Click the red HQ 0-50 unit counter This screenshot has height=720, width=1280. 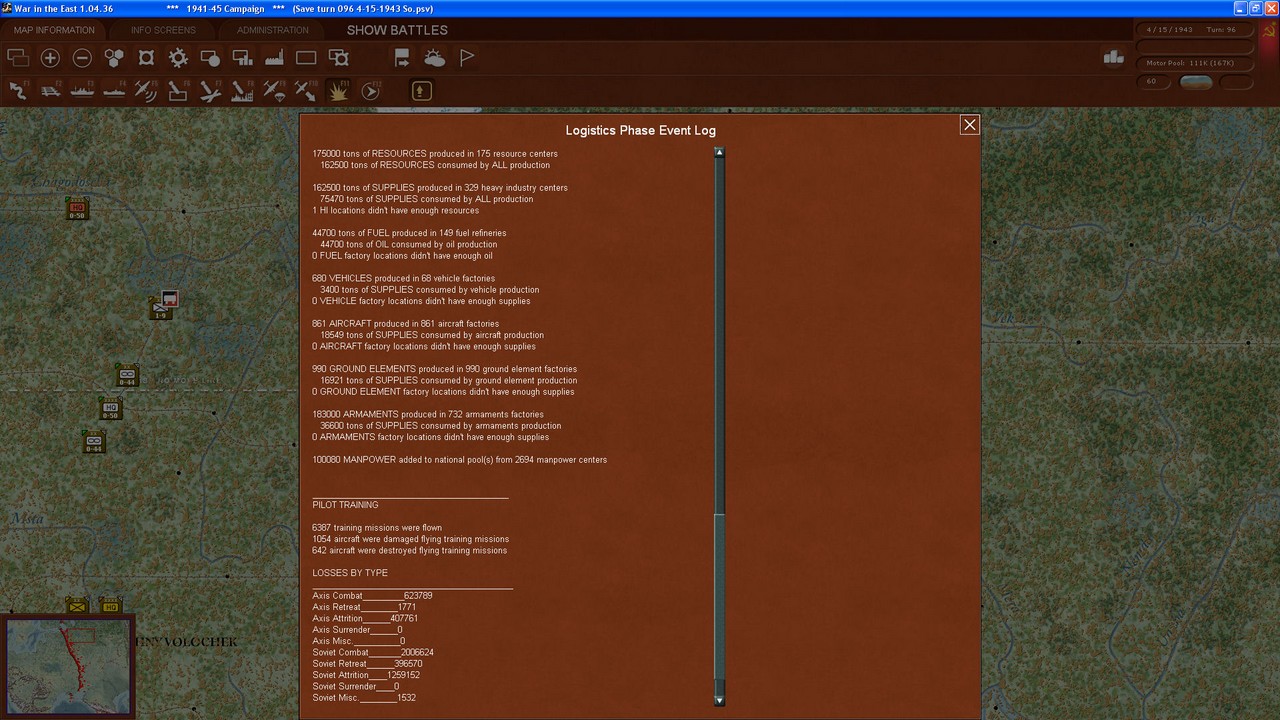click(x=77, y=208)
